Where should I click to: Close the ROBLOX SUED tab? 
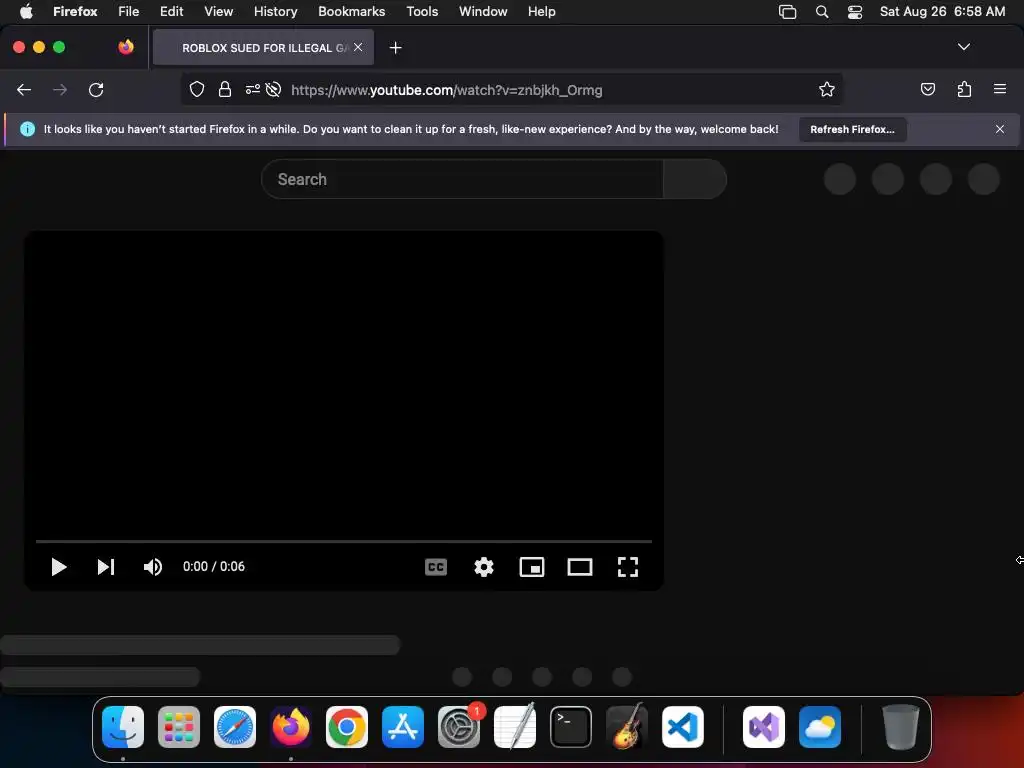tap(358, 47)
